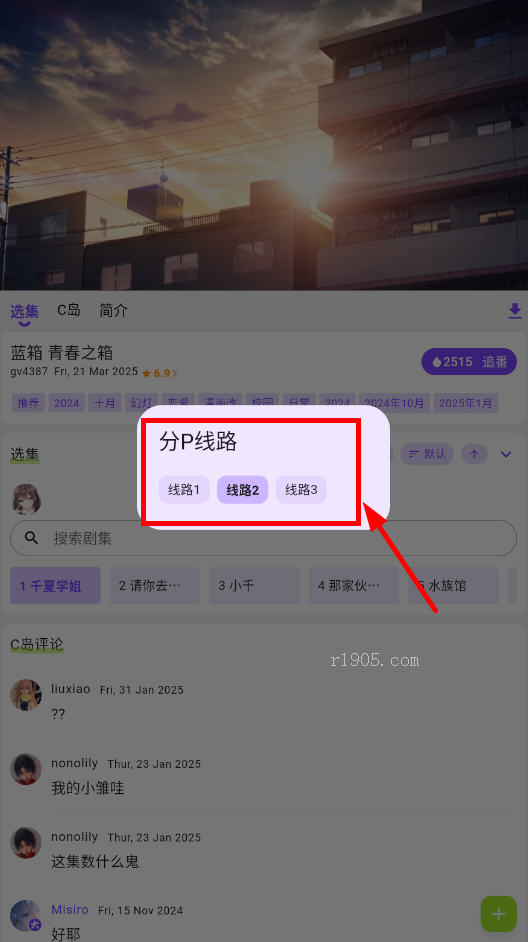Tap the download icon beside the tabs
The image size is (528, 942).
coord(515,311)
